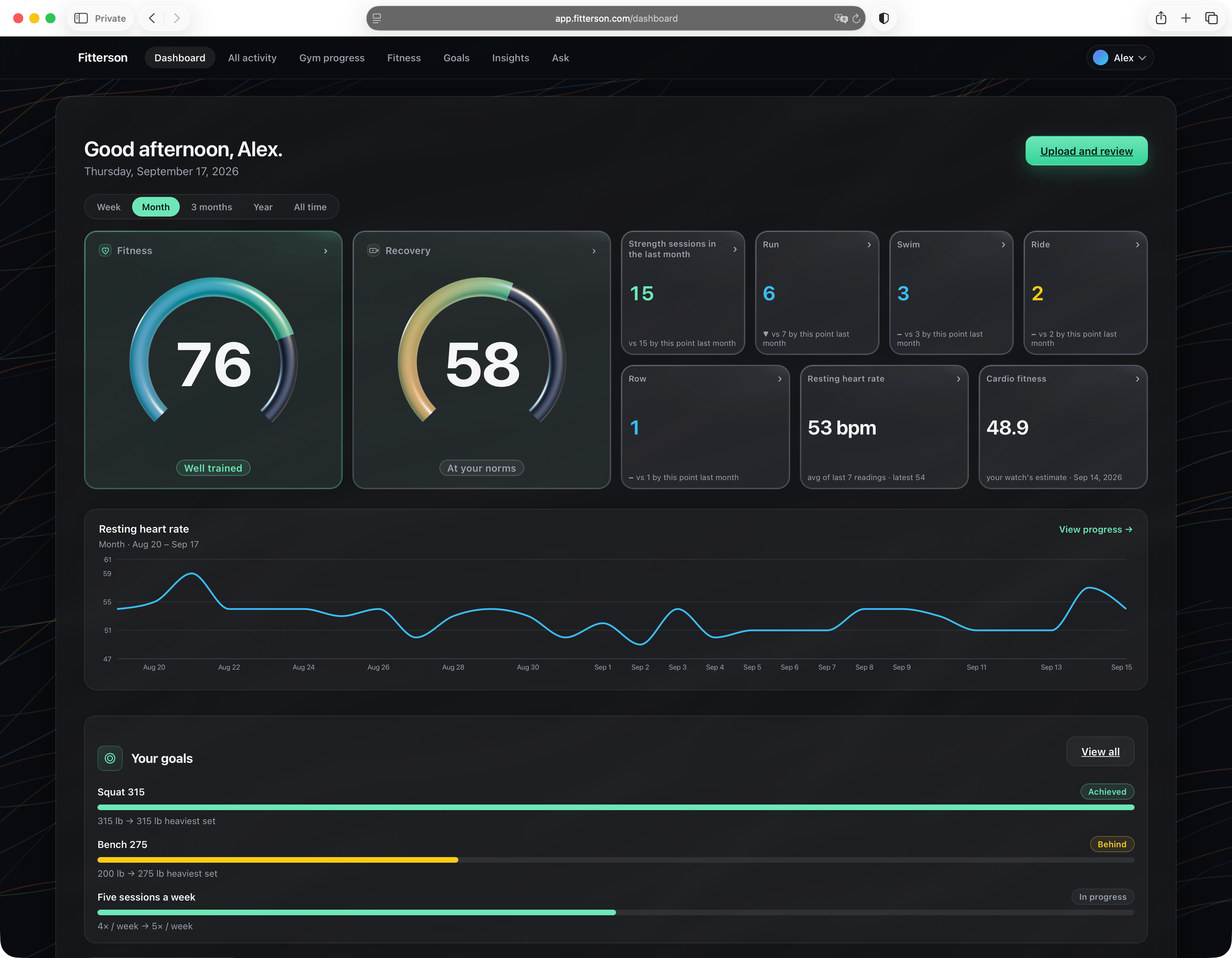
Task: Go to the Goals tab
Action: 456,57
